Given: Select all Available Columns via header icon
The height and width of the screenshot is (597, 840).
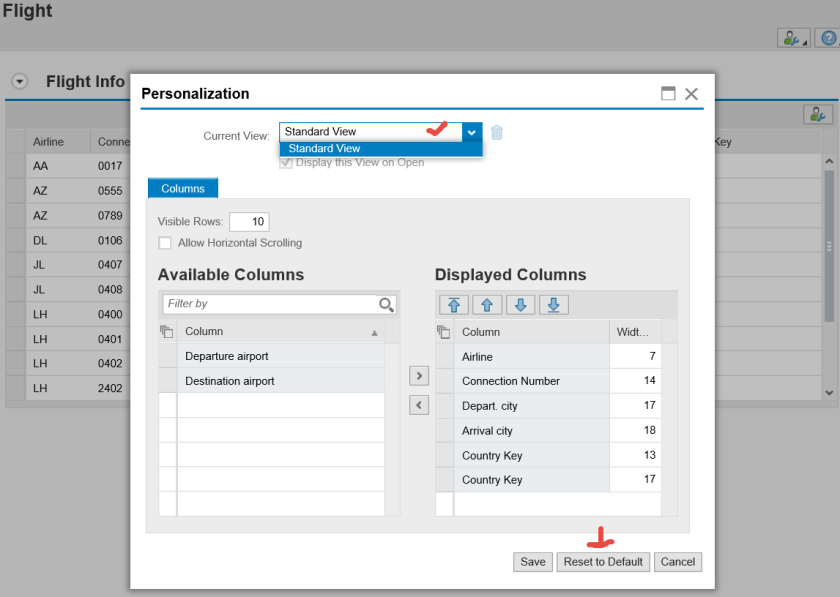Looking at the screenshot, I should (x=167, y=331).
